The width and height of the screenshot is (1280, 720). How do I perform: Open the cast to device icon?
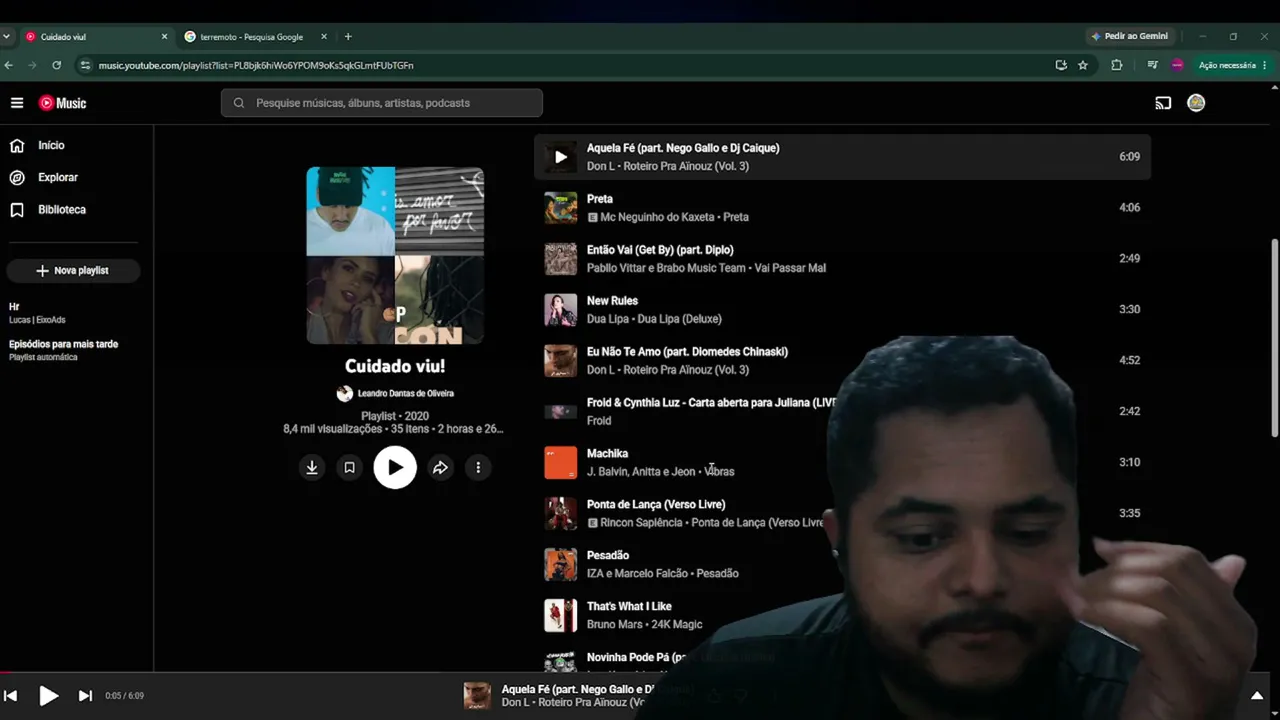[1163, 103]
